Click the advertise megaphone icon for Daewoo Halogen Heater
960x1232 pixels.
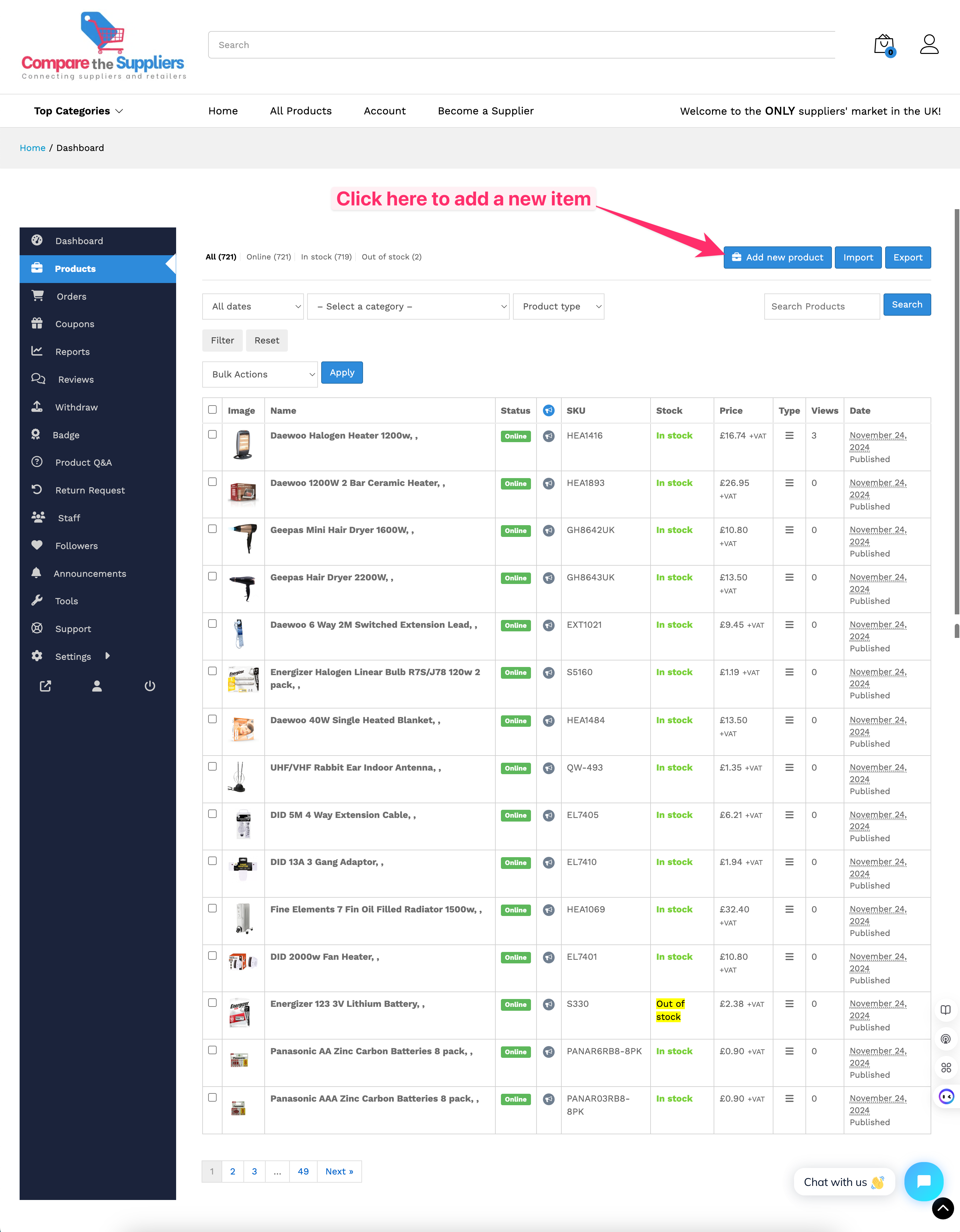pos(548,436)
